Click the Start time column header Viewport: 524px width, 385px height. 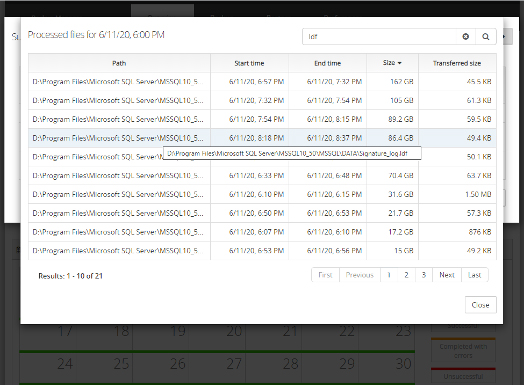[249, 63]
